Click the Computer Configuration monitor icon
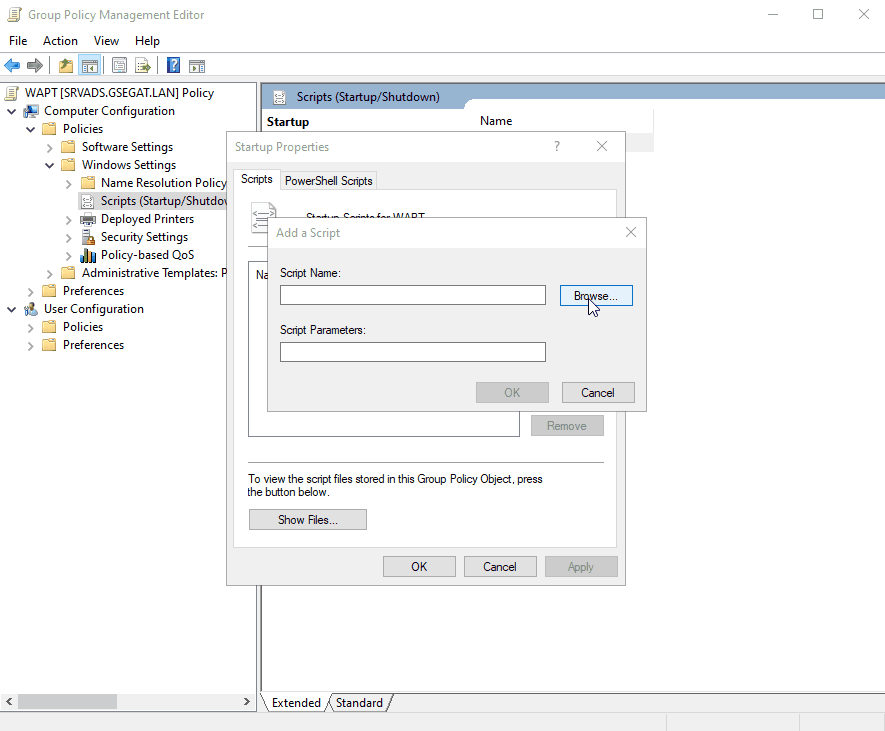This screenshot has width=885, height=731. [x=31, y=111]
